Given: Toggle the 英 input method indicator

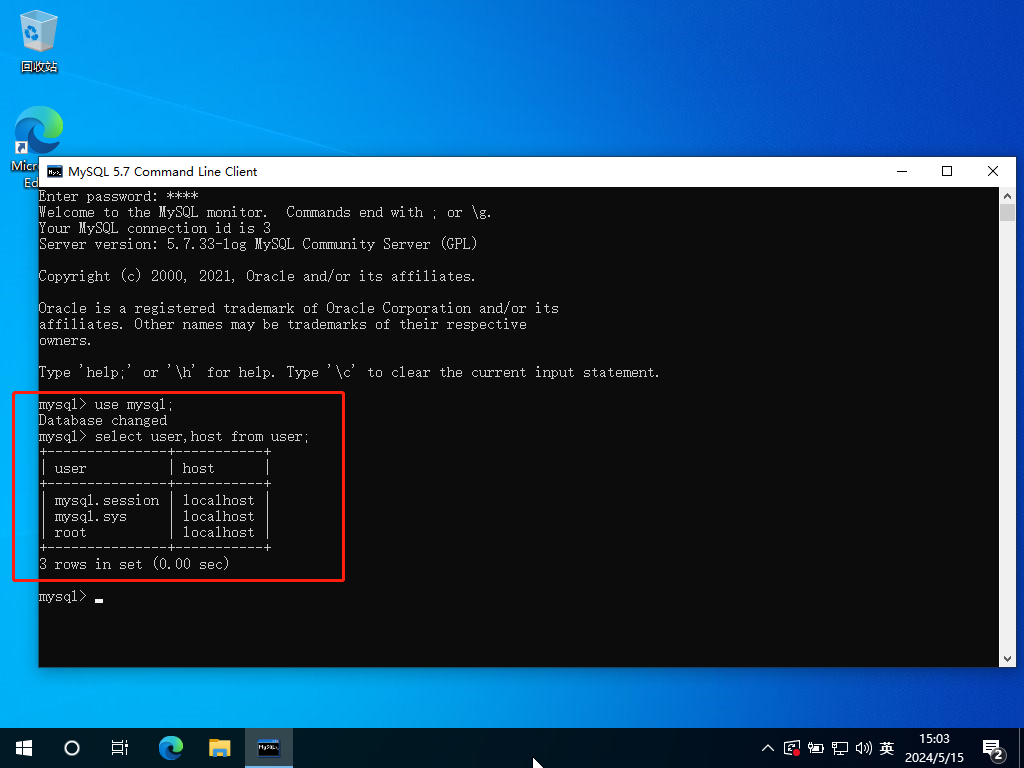Looking at the screenshot, I should coord(887,748).
